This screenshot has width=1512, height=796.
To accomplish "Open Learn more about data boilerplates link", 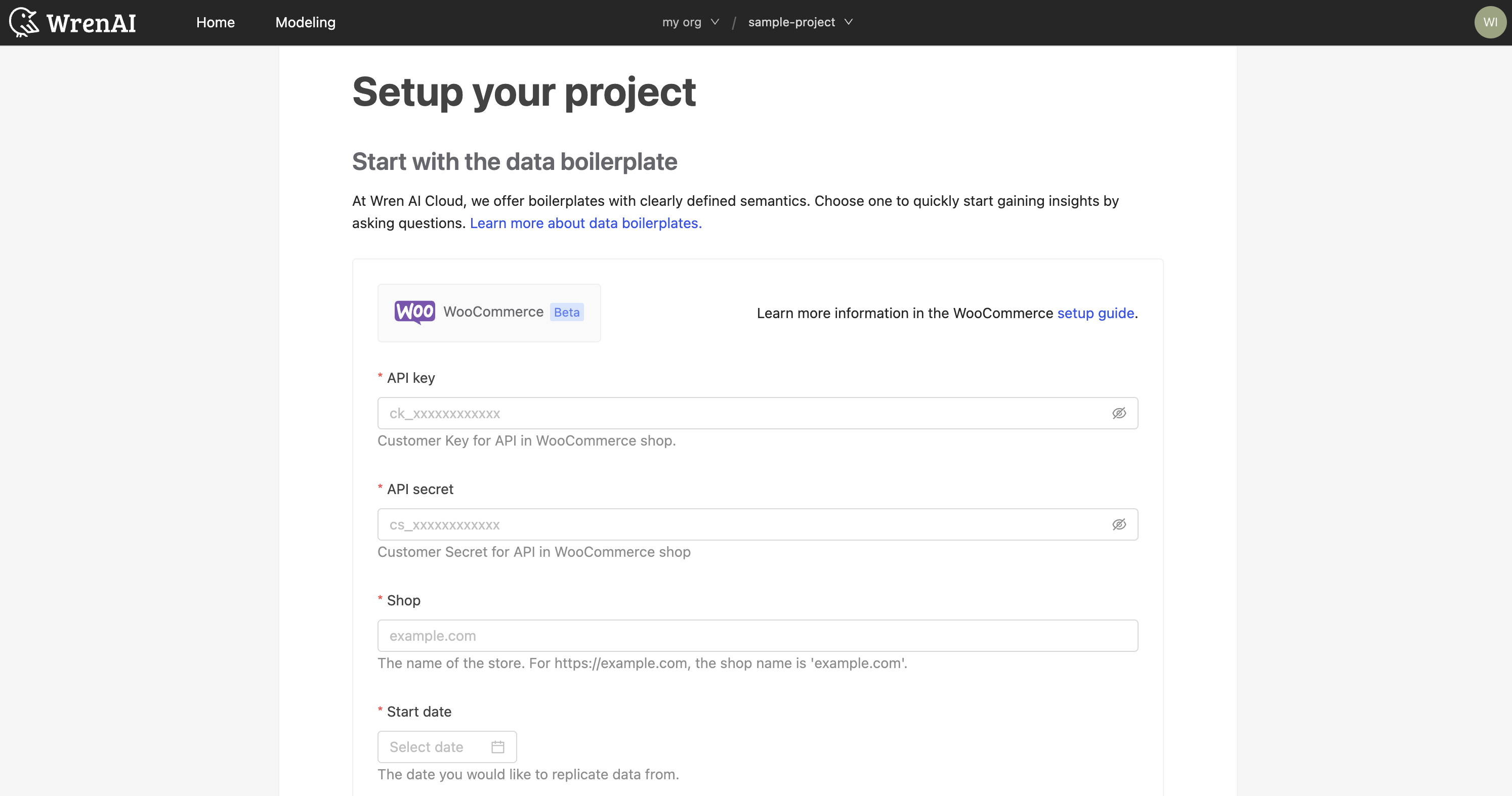I will (586, 223).
